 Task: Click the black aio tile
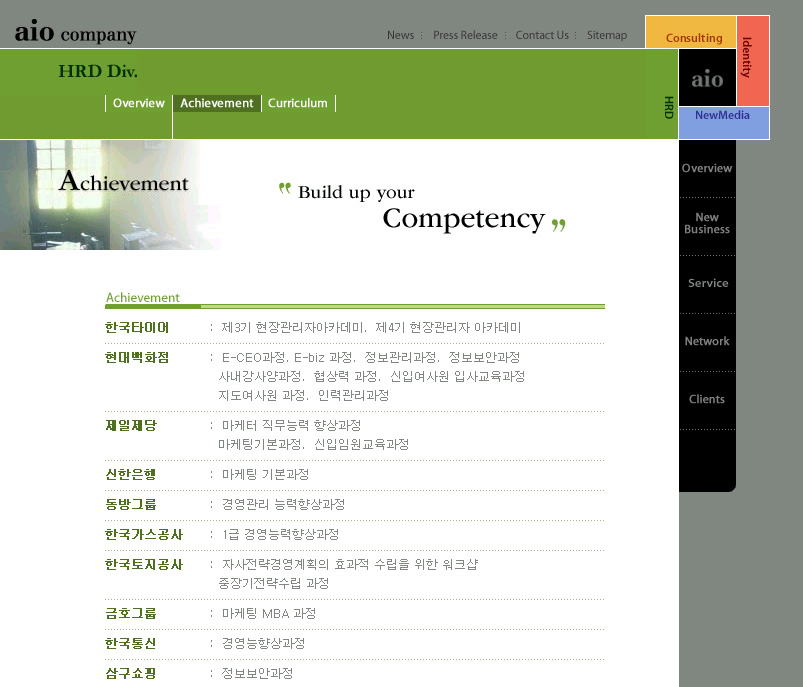pos(707,78)
